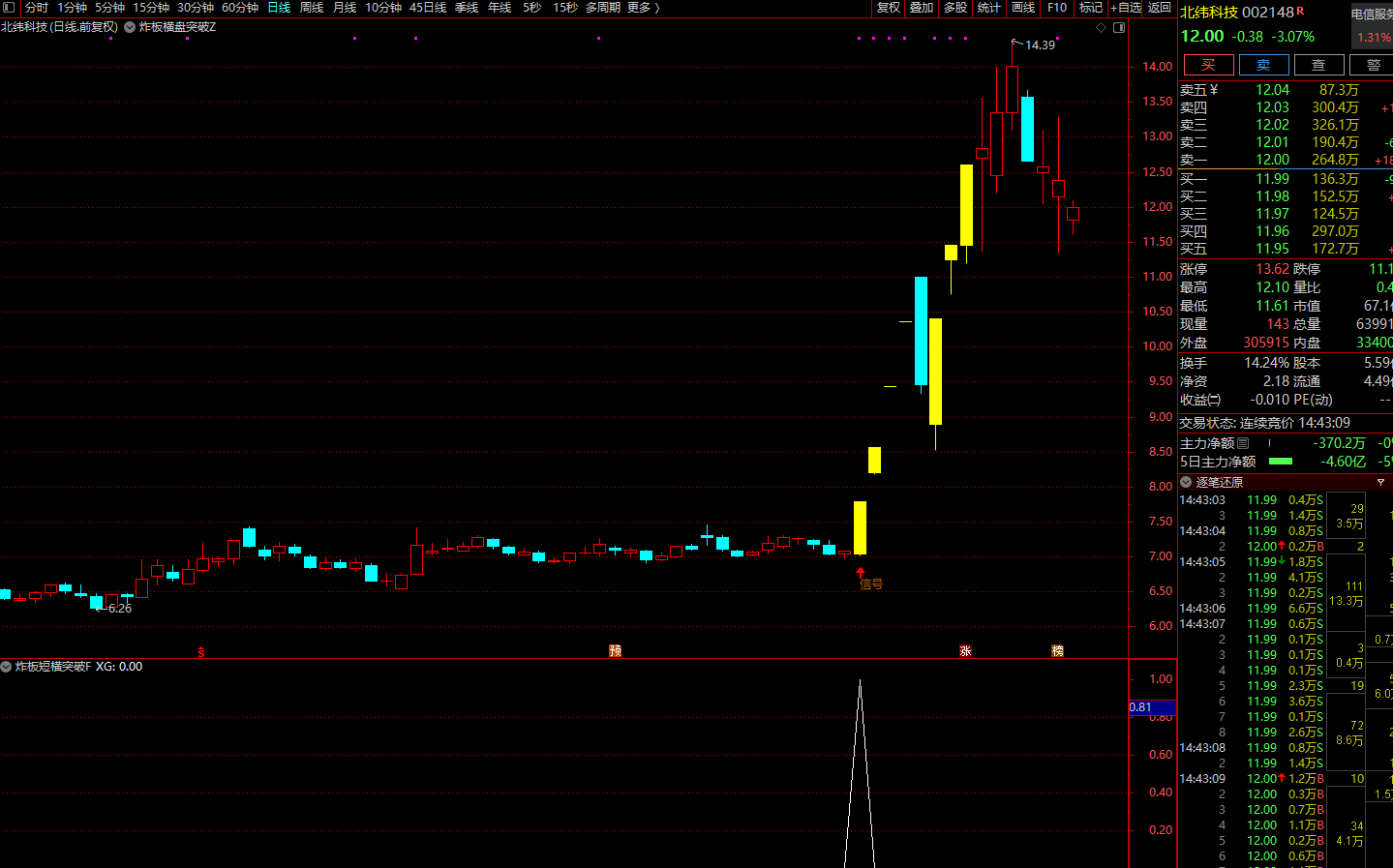The width and height of the screenshot is (1393, 868).
Task: Click the red $ marker on timeline
Action: tap(201, 652)
